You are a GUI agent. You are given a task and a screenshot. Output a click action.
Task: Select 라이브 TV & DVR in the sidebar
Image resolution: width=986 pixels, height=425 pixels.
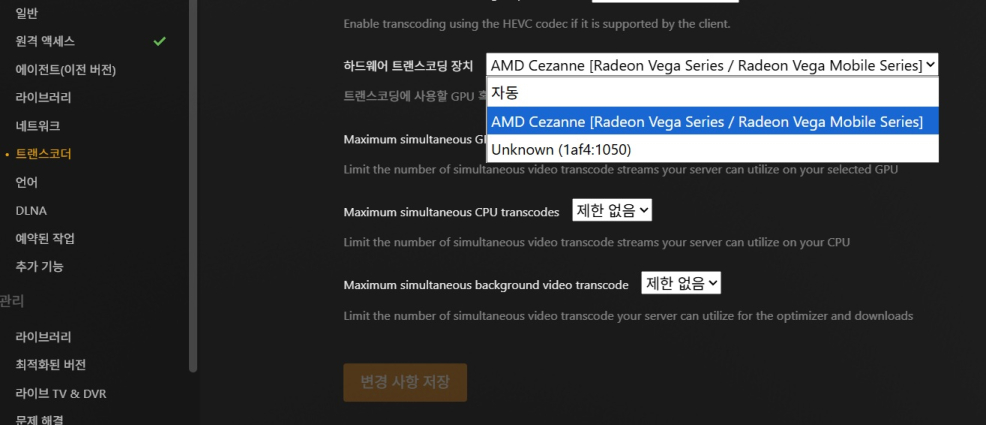click(61, 393)
